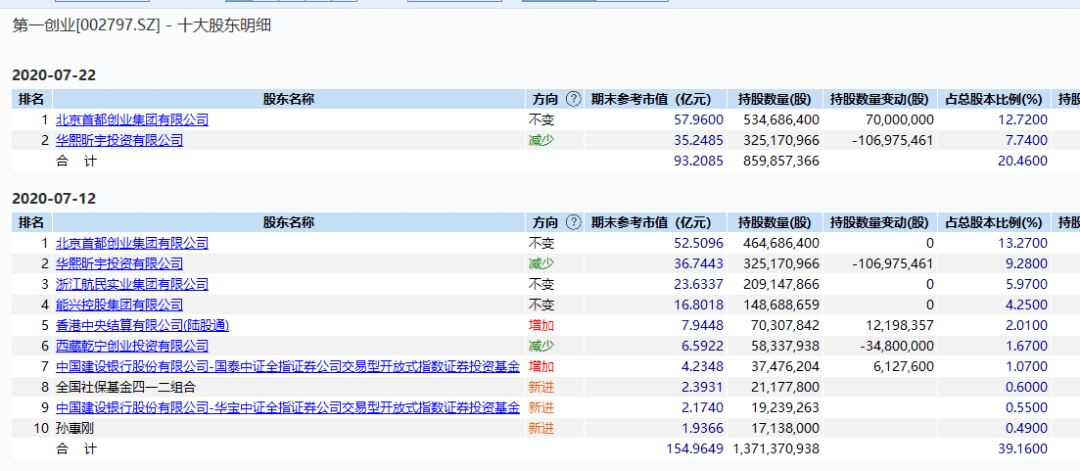Open 华熙昕宇投资有限公司 link under 2020-07-12

(x=119, y=264)
